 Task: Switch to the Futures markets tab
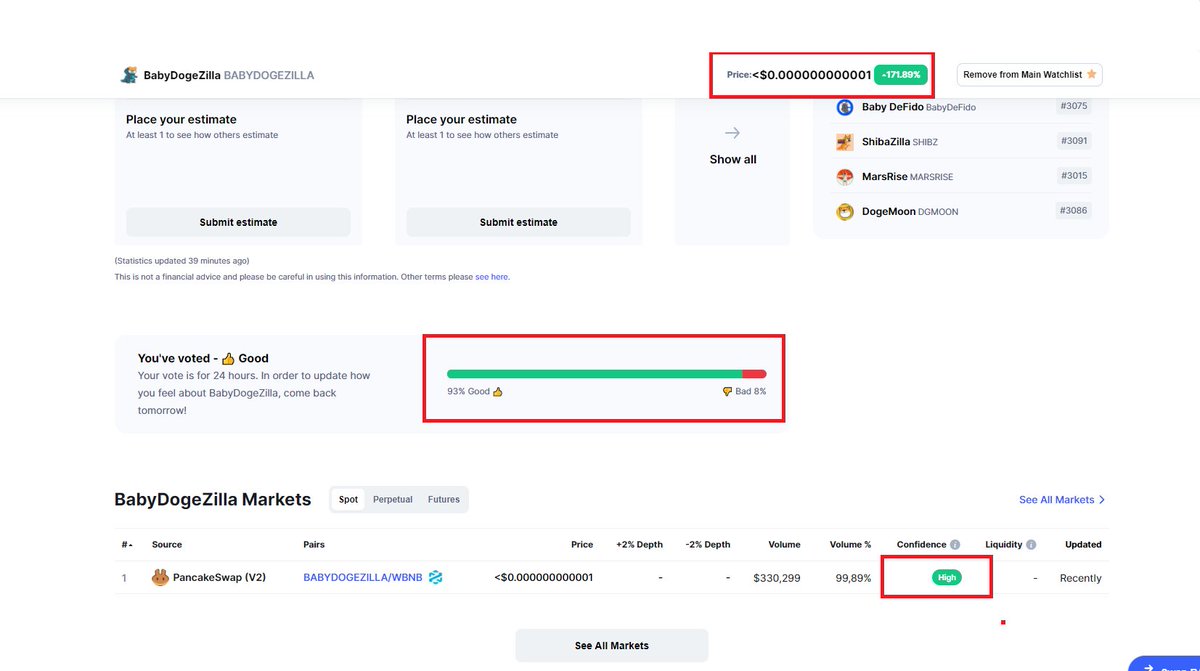pos(444,499)
